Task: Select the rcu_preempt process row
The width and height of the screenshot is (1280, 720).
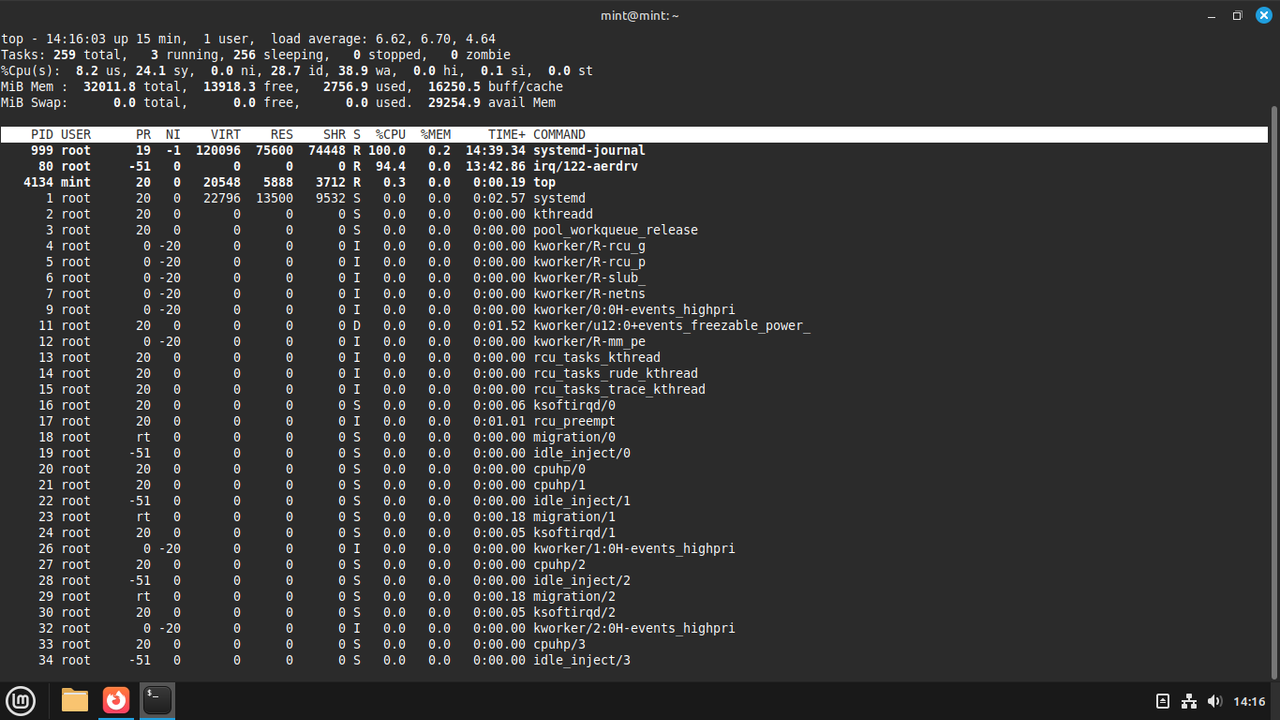Action: [634, 421]
